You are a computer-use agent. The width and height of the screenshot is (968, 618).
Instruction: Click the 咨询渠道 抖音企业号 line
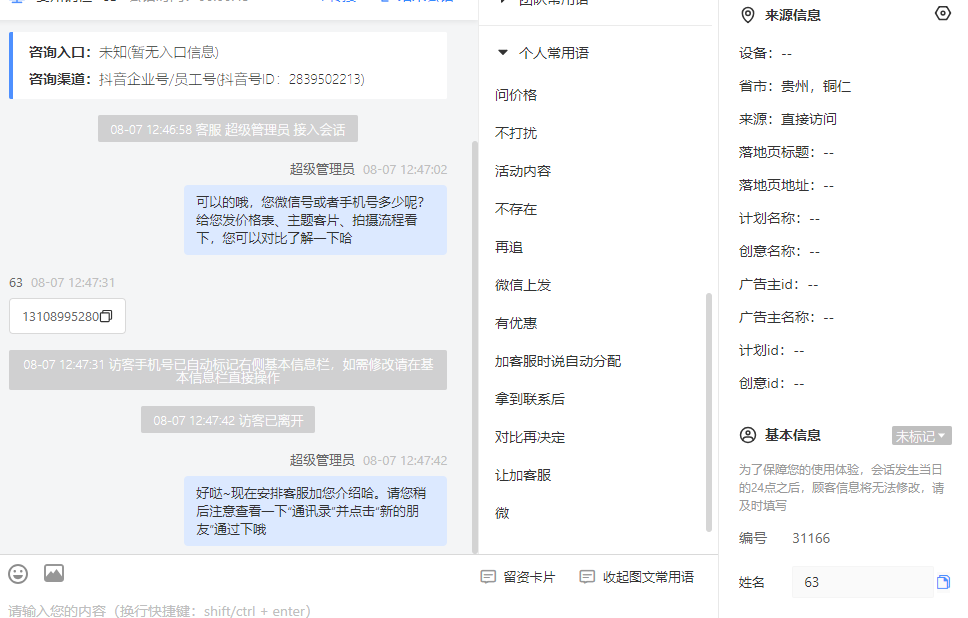[197, 79]
